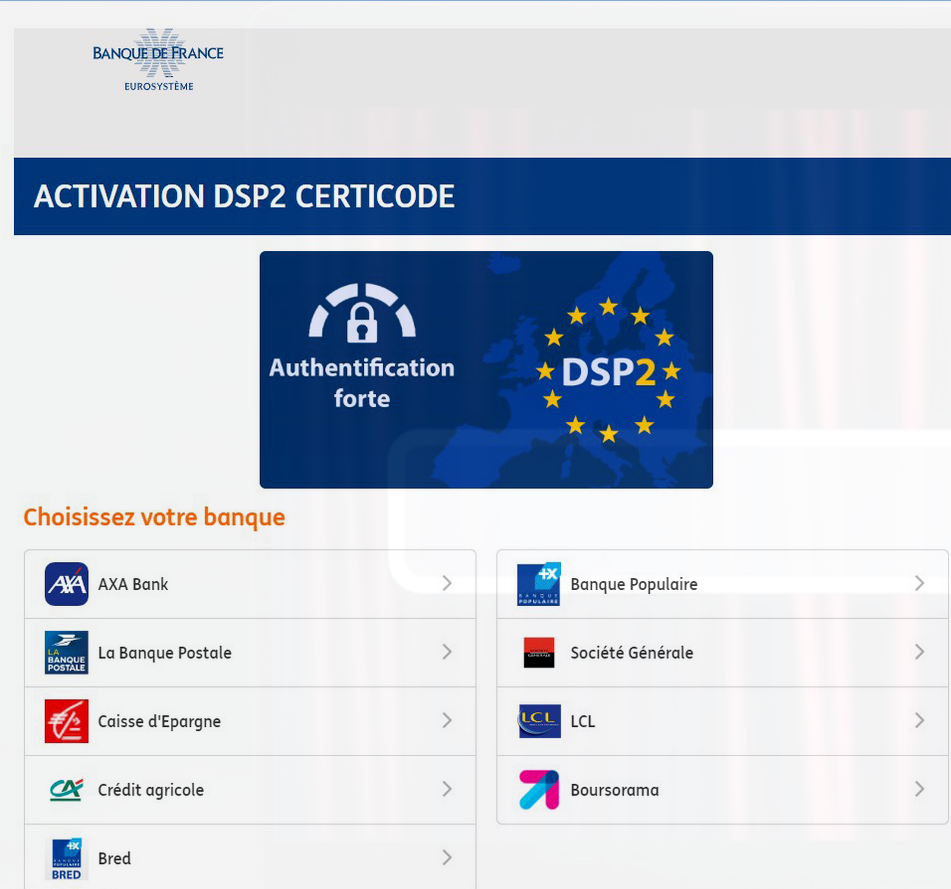Screen dimensions: 951x889
Task: Select Boursorama label
Action: 614,790
